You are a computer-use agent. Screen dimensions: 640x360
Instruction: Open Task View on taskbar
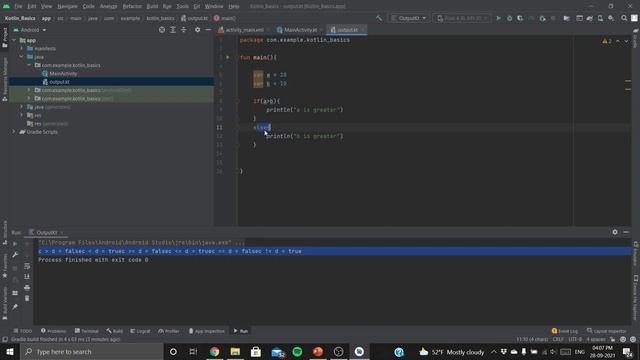pos(193,352)
